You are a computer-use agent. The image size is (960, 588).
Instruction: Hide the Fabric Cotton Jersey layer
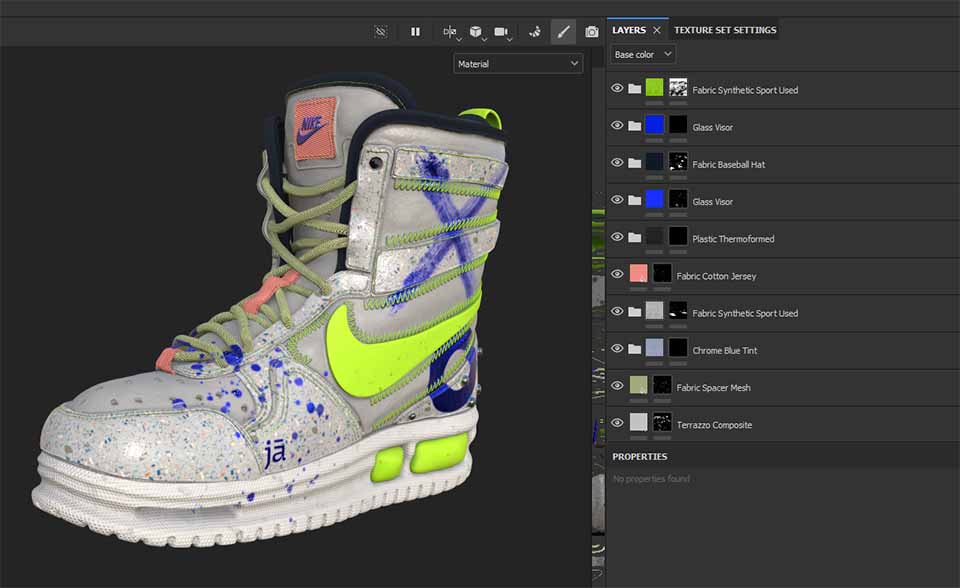[617, 275]
